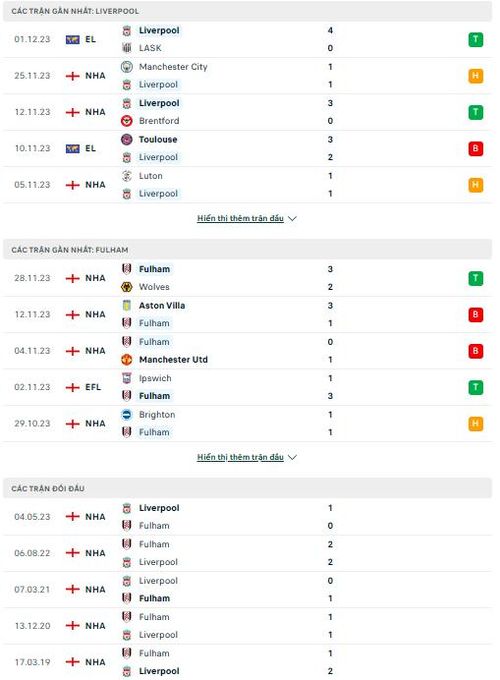
Task: Open the 04.05.23 Liverpool vs Fulham match row
Action: (248, 517)
